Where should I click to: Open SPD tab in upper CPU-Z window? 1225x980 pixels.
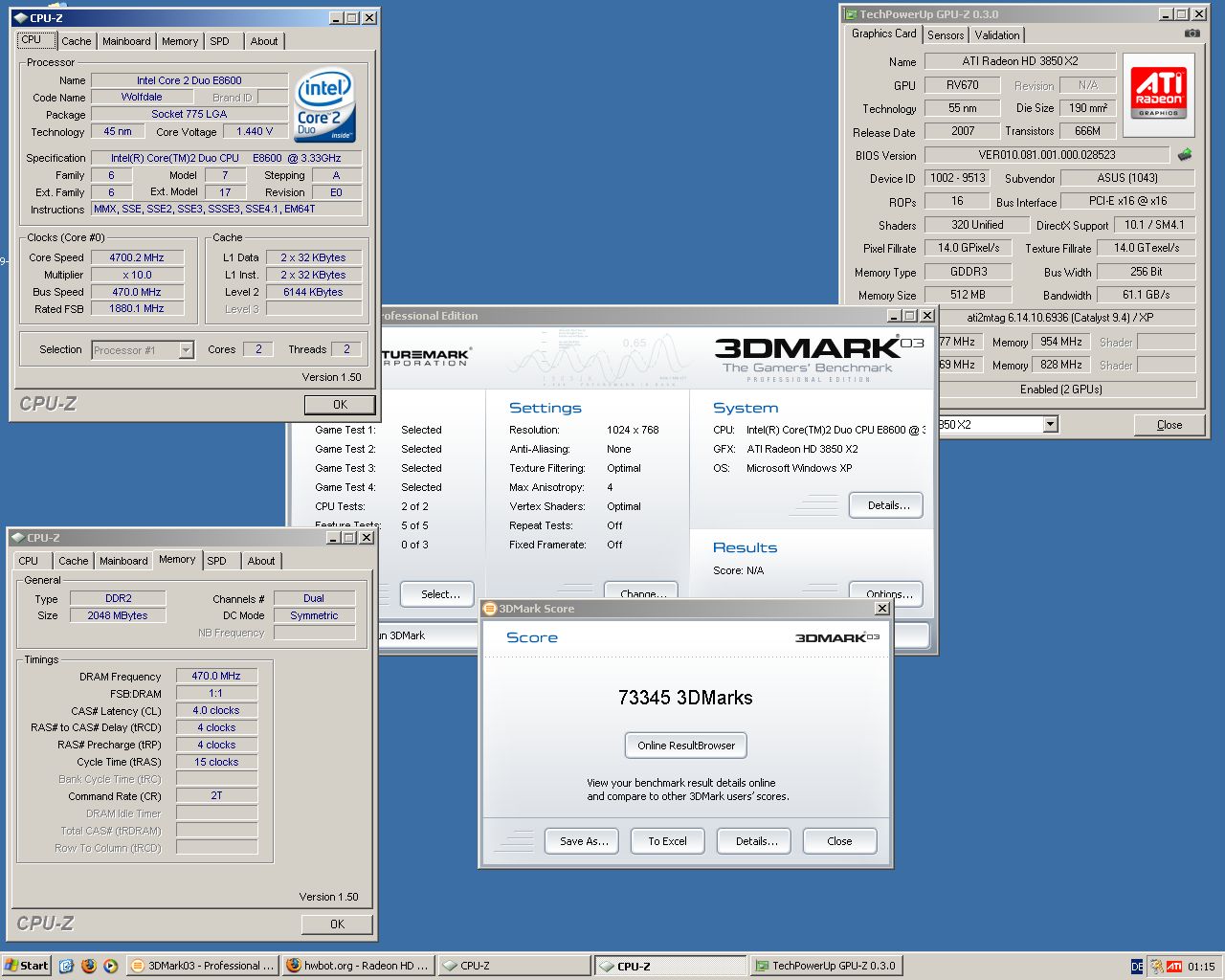(x=220, y=41)
